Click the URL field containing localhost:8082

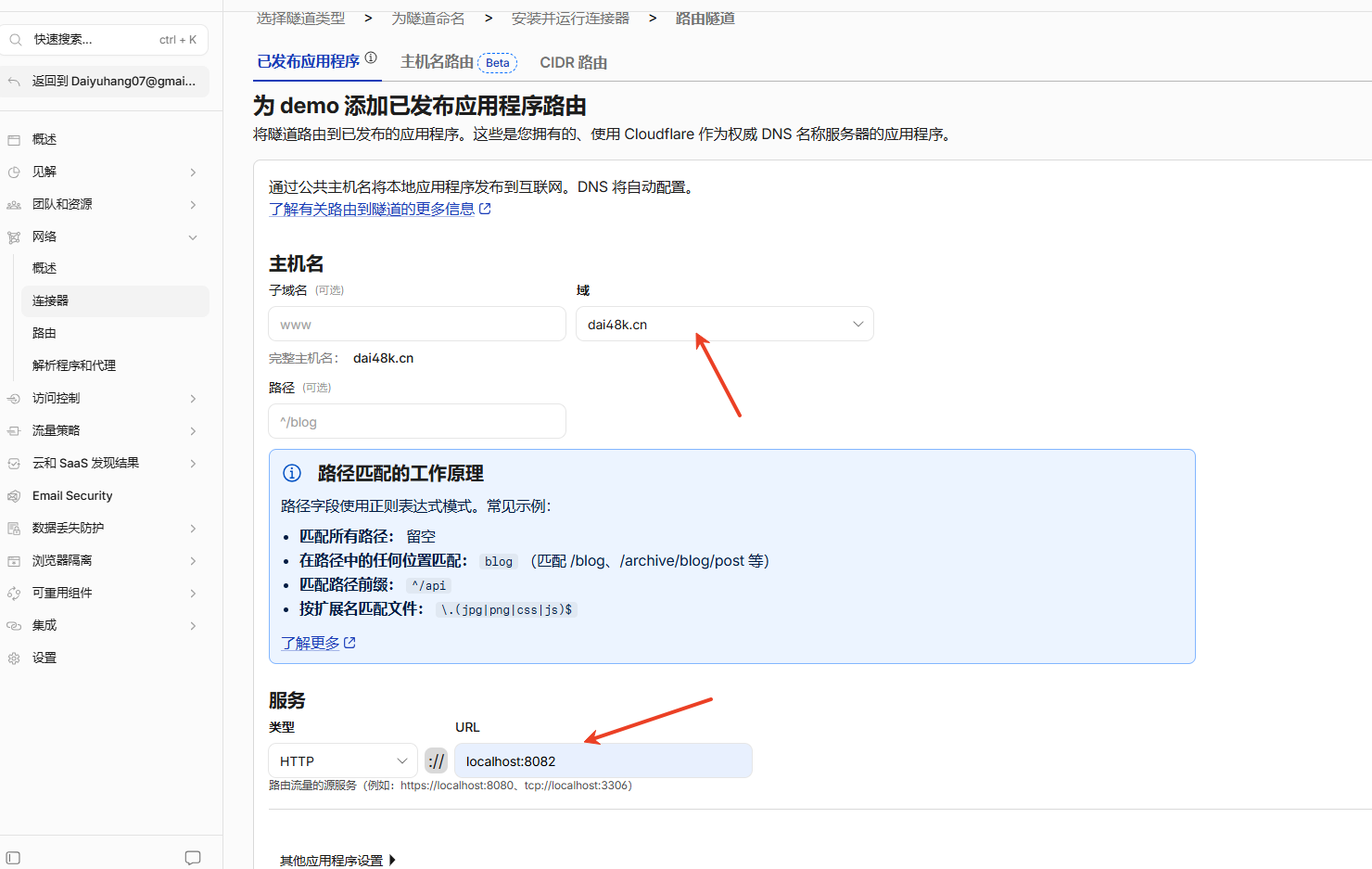[x=603, y=760]
